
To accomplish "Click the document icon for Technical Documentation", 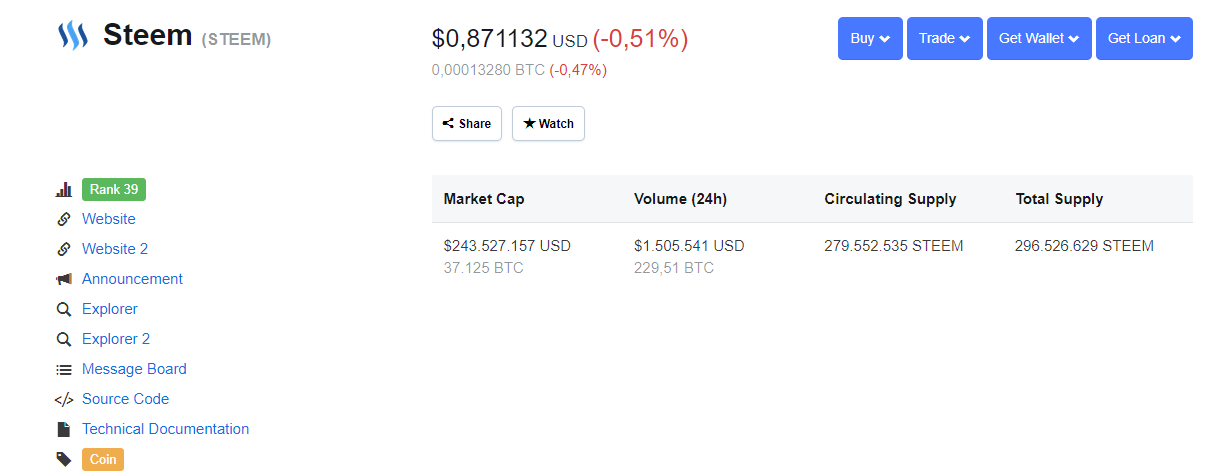I will point(64,429).
